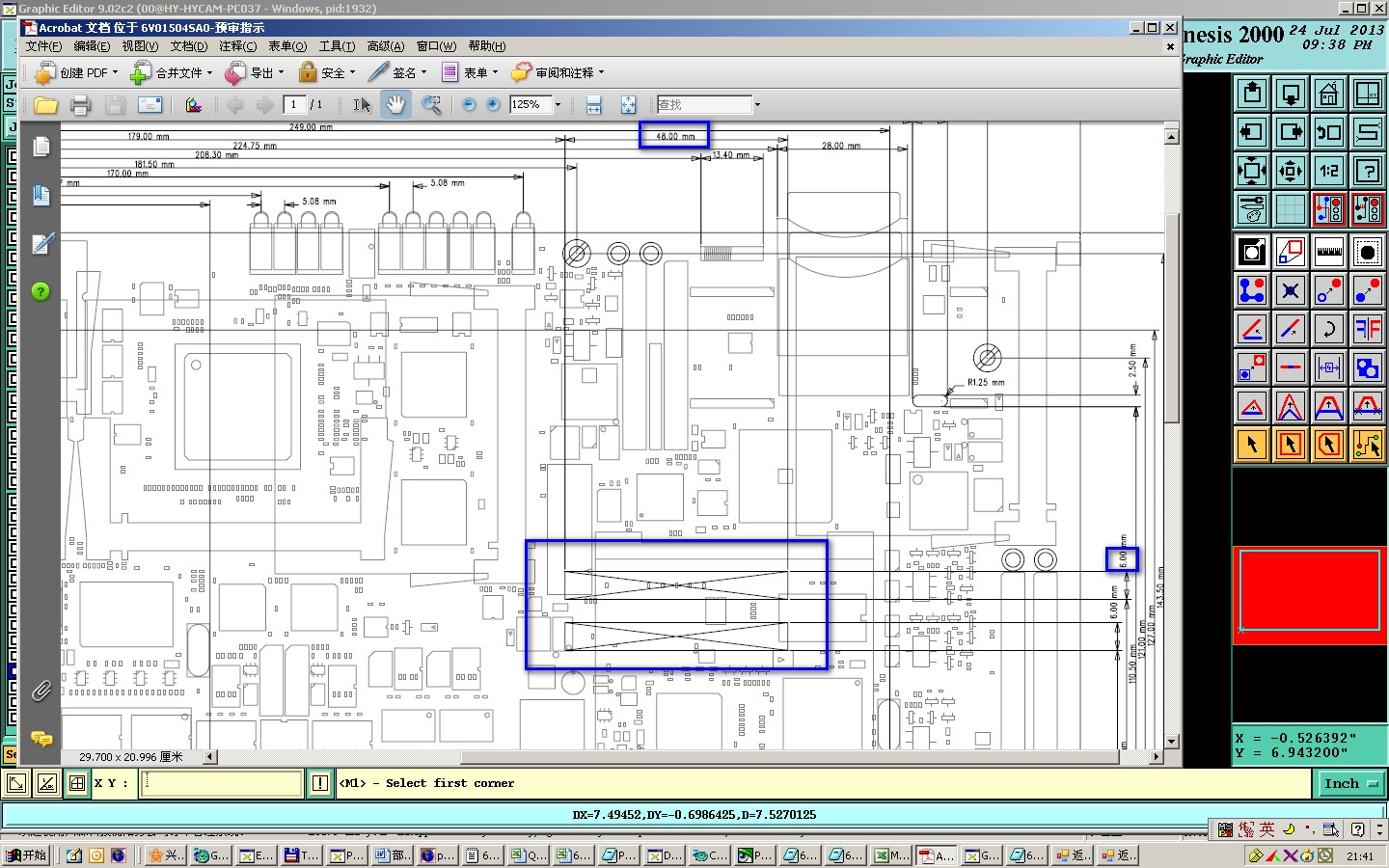Activate the Acrobat text select cursor tool
Screen dimensions: 1389x868
(362, 104)
